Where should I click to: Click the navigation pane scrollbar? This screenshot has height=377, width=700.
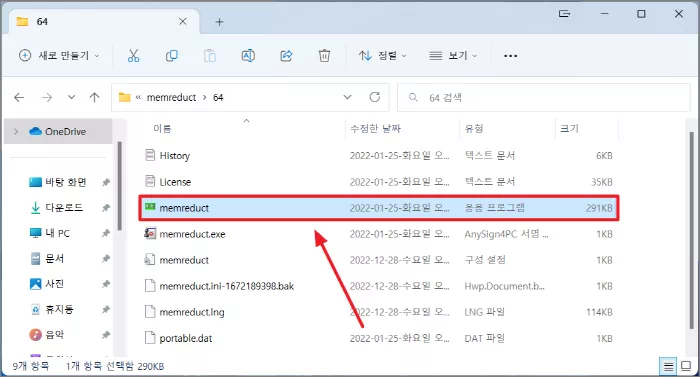[x=119, y=186]
